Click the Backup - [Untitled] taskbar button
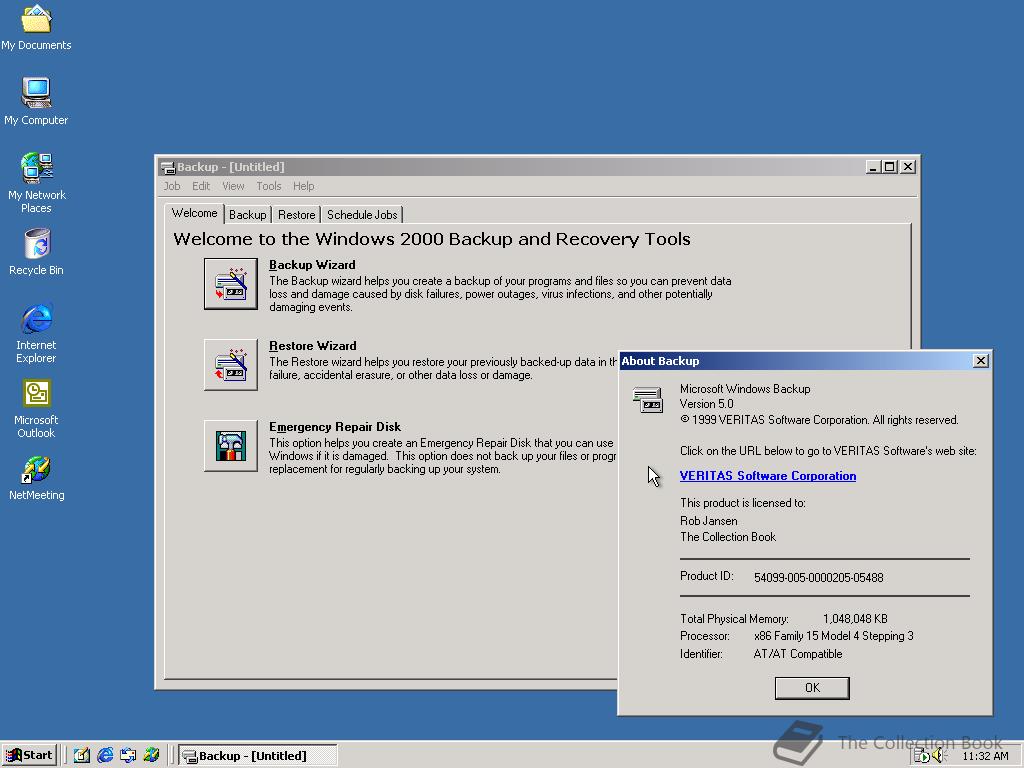Image resolution: width=1024 pixels, height=768 pixels. point(258,756)
